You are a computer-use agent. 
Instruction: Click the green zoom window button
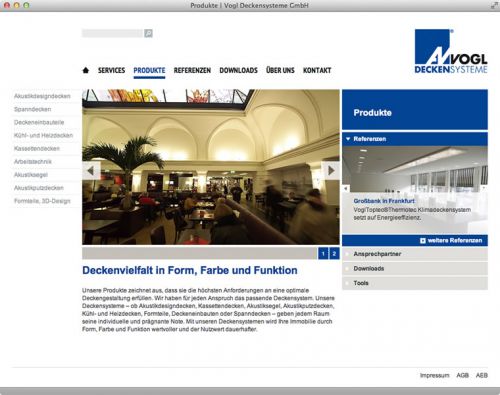[x=27, y=5]
